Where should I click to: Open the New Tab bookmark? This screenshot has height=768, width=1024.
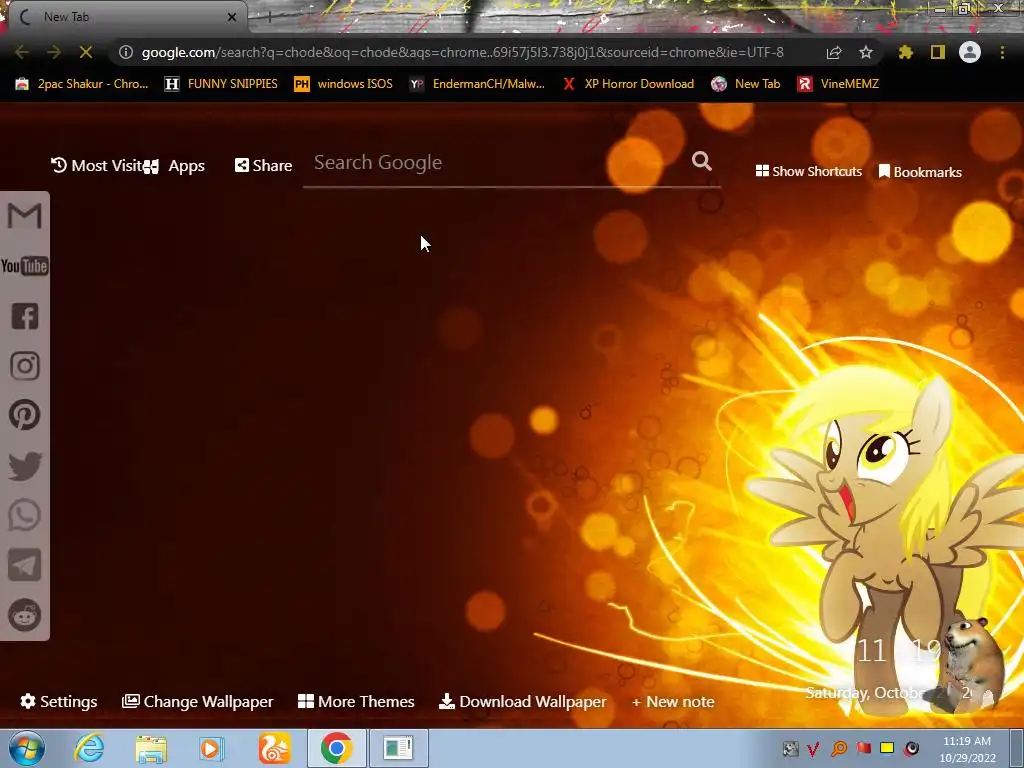[746, 84]
